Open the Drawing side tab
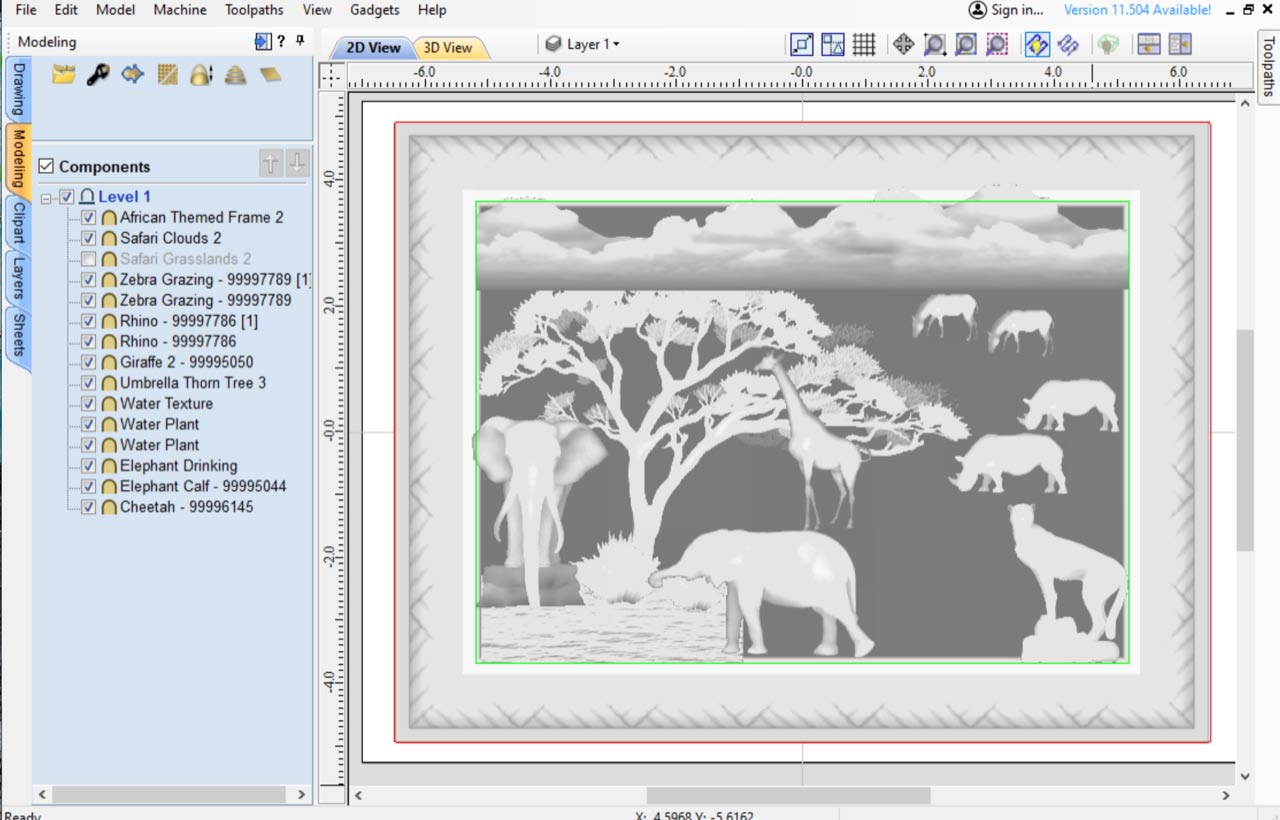Viewport: 1280px width, 820px height. pos(18,90)
